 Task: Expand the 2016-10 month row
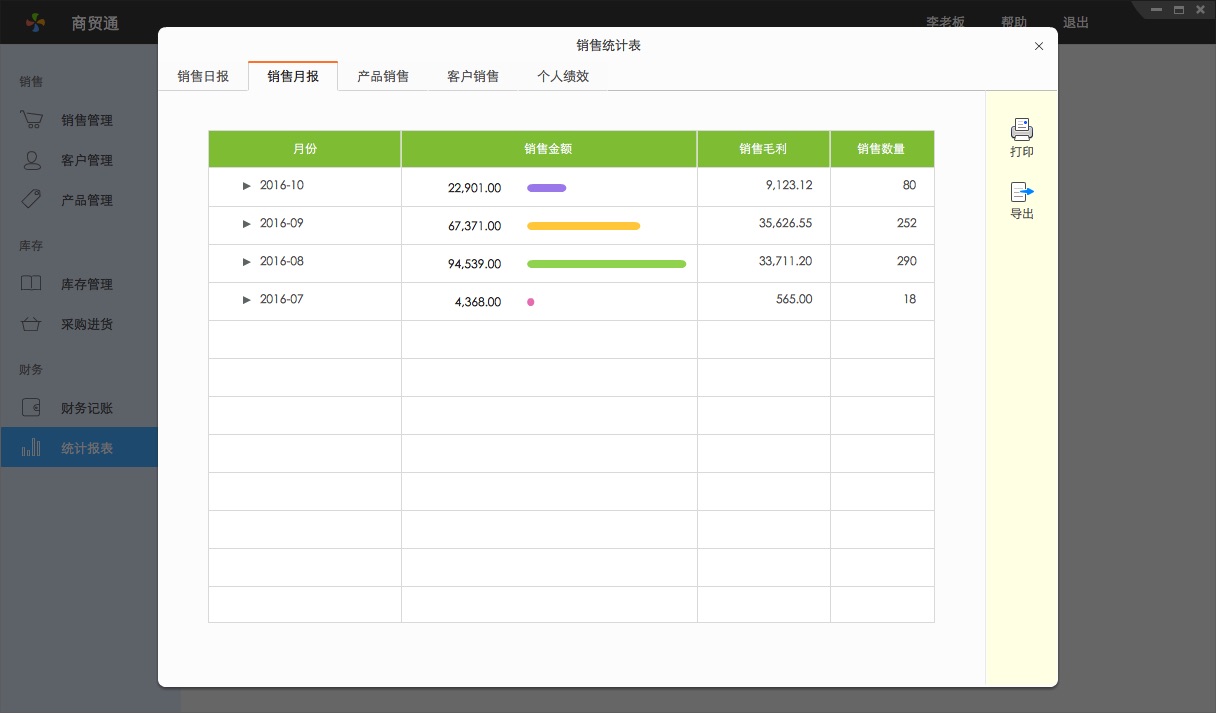tap(247, 186)
